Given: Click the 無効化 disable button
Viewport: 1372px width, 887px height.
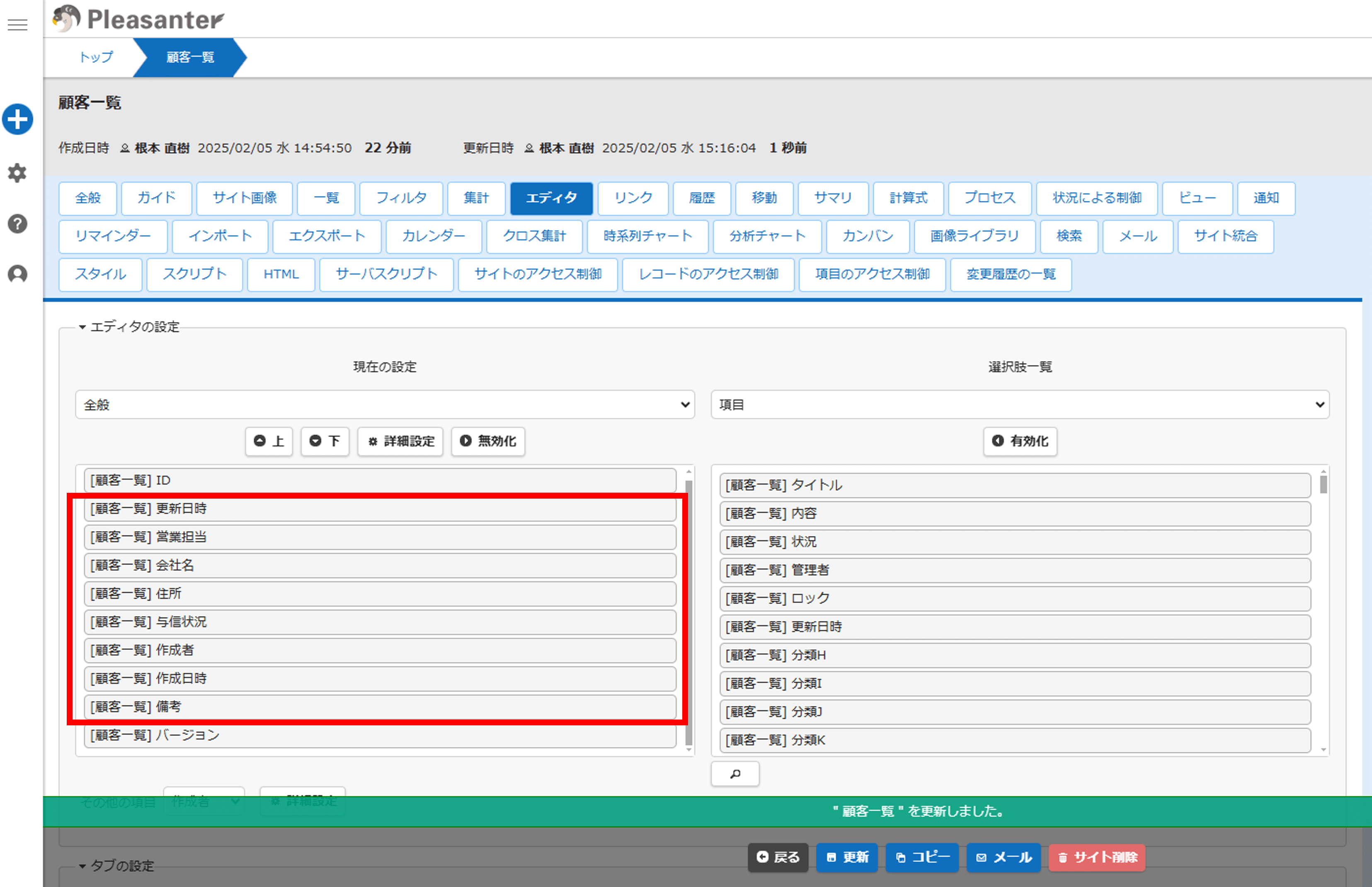Looking at the screenshot, I should pyautogui.click(x=488, y=441).
